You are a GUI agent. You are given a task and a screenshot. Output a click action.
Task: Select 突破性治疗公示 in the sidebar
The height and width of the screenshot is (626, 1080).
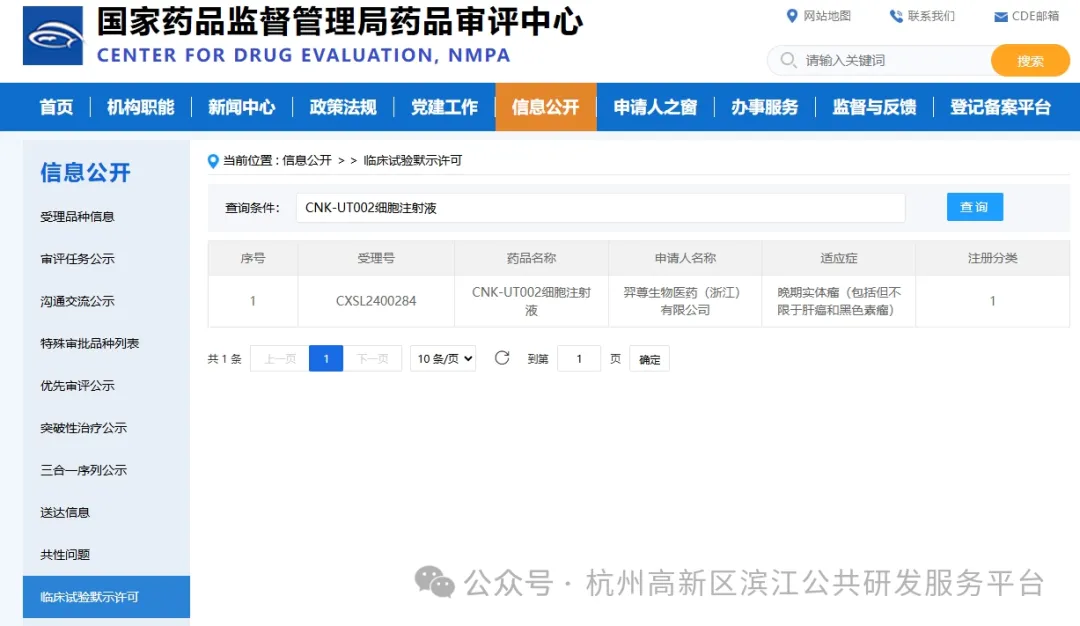coord(84,428)
